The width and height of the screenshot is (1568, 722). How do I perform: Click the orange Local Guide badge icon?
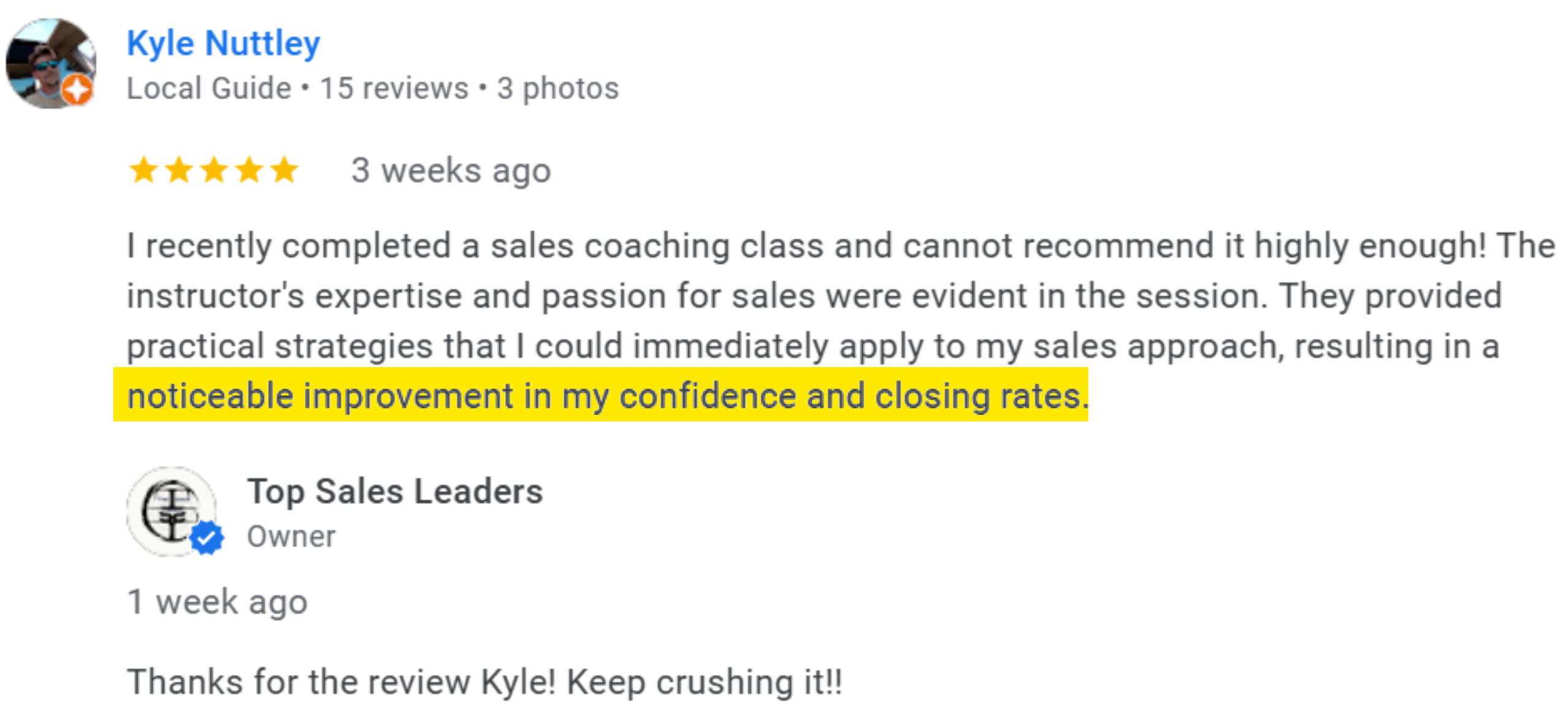pyautogui.click(x=78, y=90)
